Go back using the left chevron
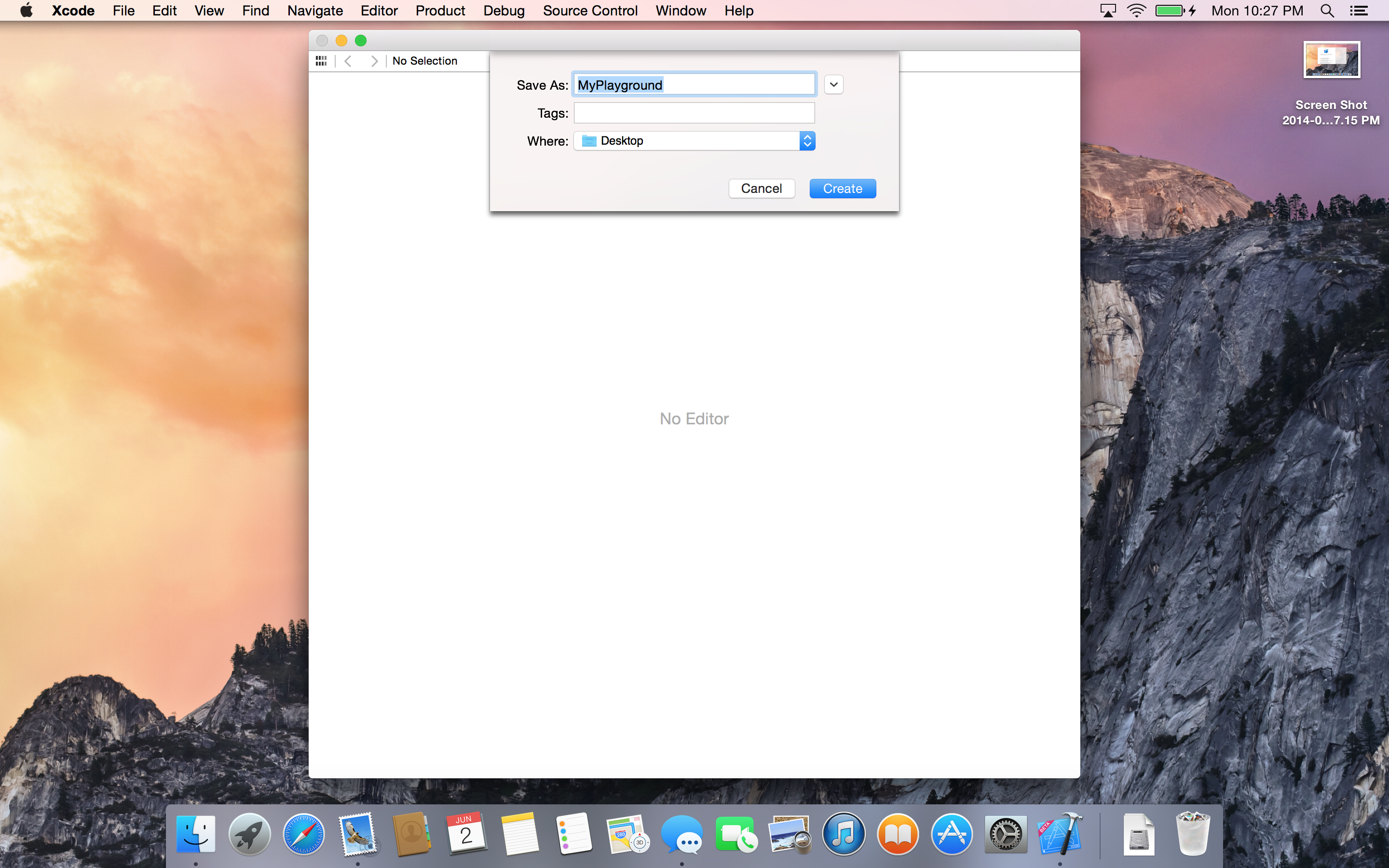The width and height of the screenshot is (1389, 868). 348,61
